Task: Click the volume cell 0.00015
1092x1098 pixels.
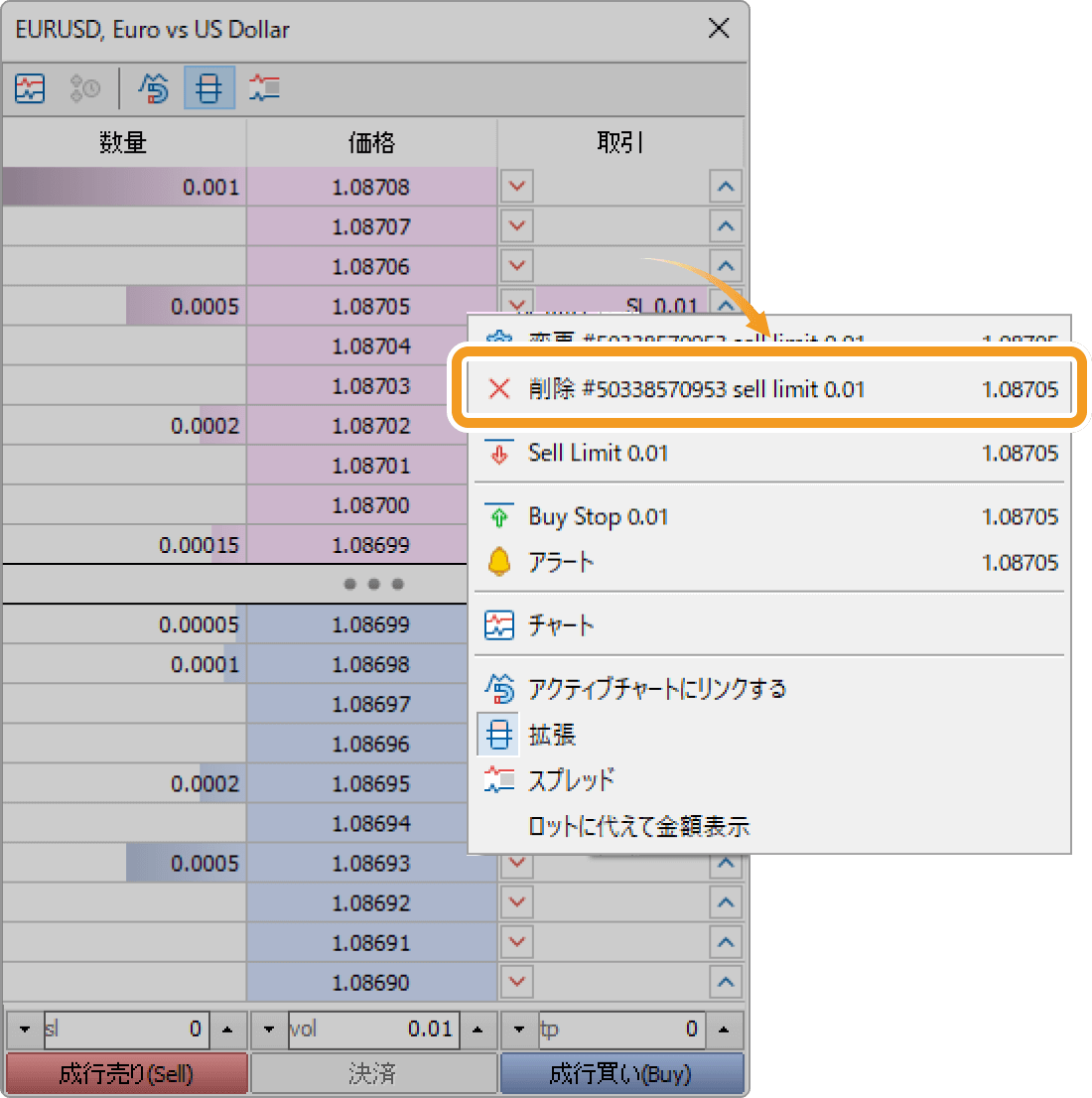Action: (125, 545)
